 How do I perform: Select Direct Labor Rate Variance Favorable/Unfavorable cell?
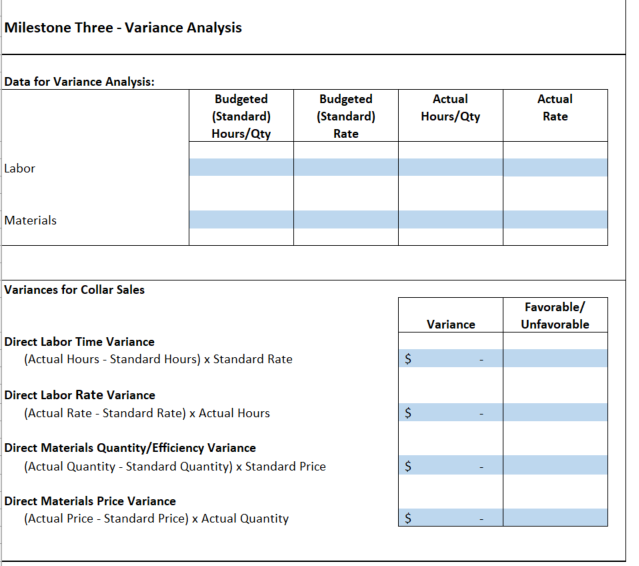[x=555, y=412]
